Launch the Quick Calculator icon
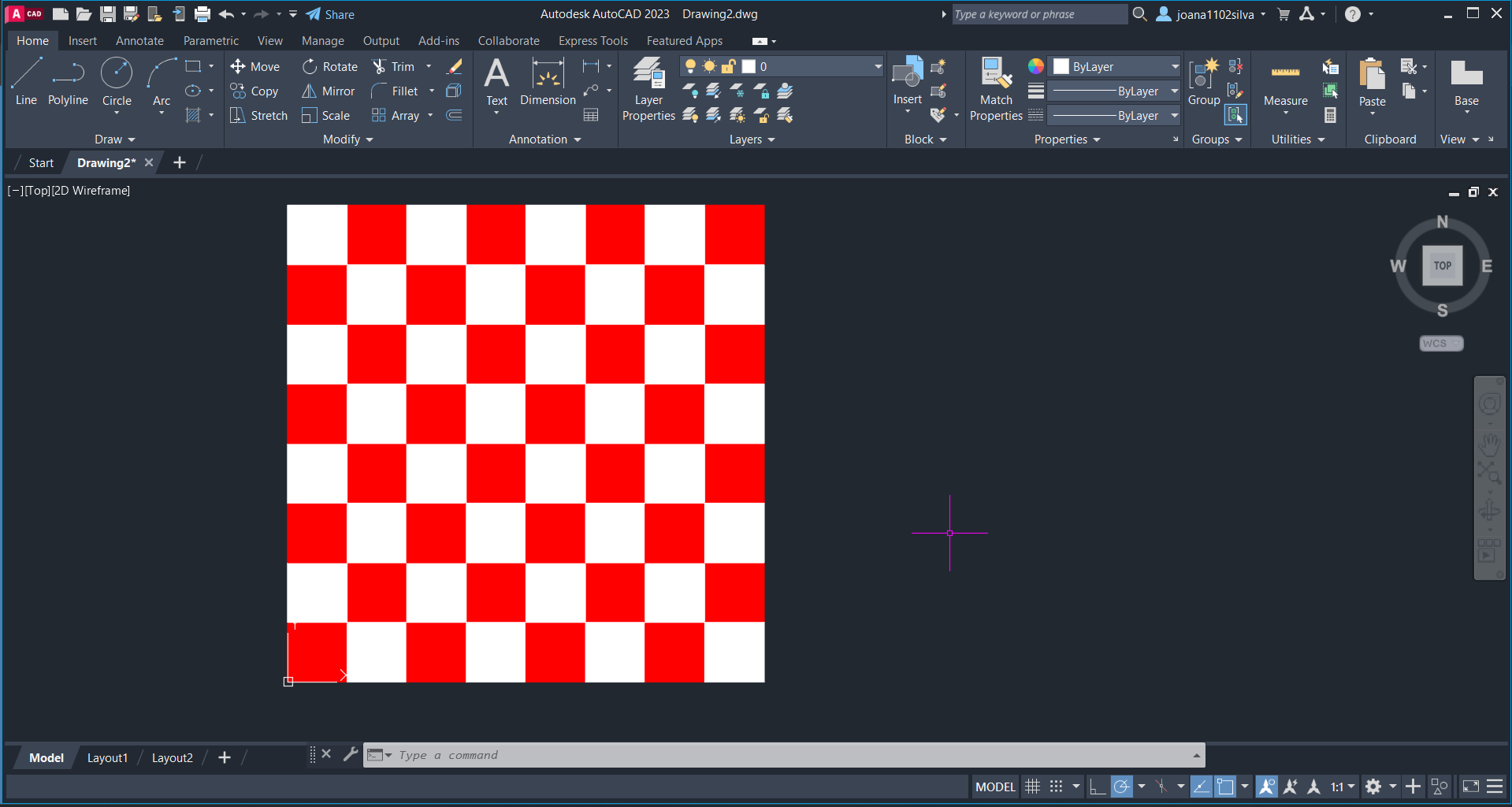This screenshot has height=807, width=1512. point(1330,116)
